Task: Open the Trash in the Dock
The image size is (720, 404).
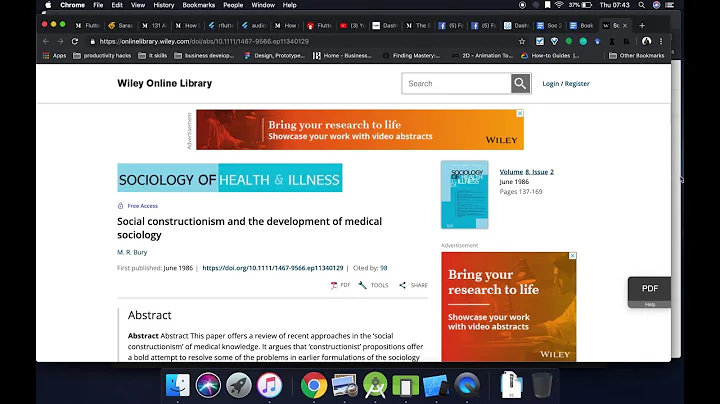Action: pyautogui.click(x=542, y=385)
